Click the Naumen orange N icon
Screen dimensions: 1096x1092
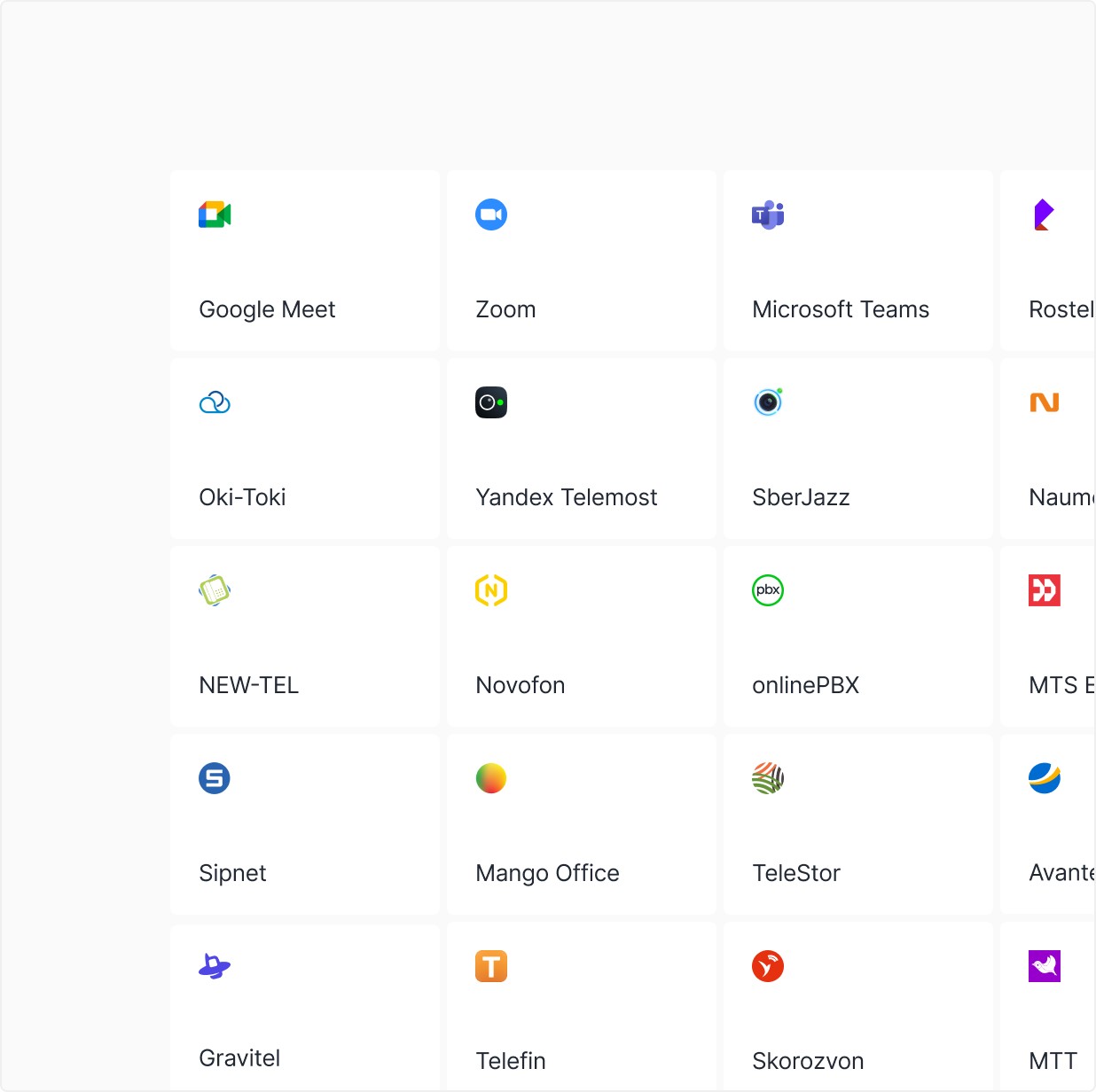(x=1045, y=402)
